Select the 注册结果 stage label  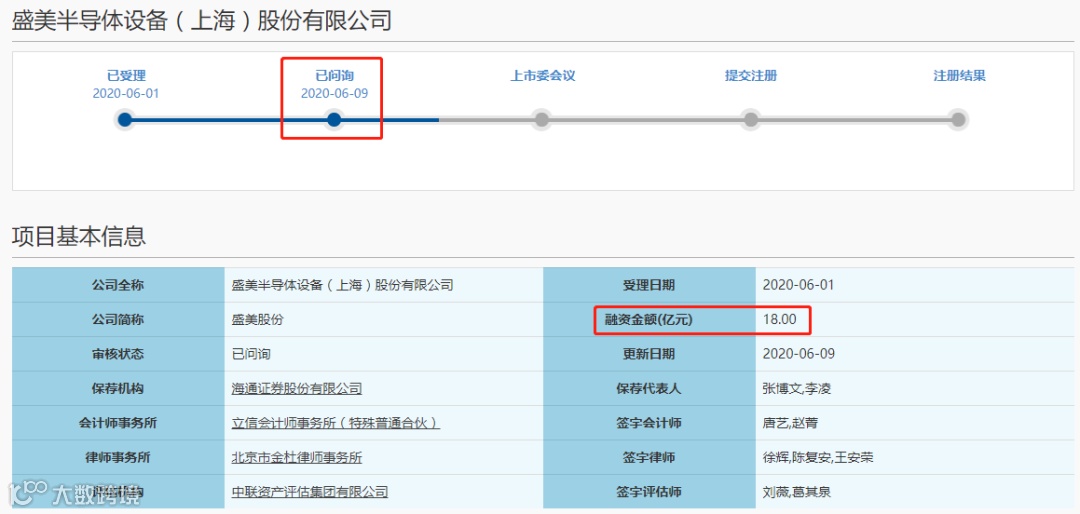click(959, 76)
